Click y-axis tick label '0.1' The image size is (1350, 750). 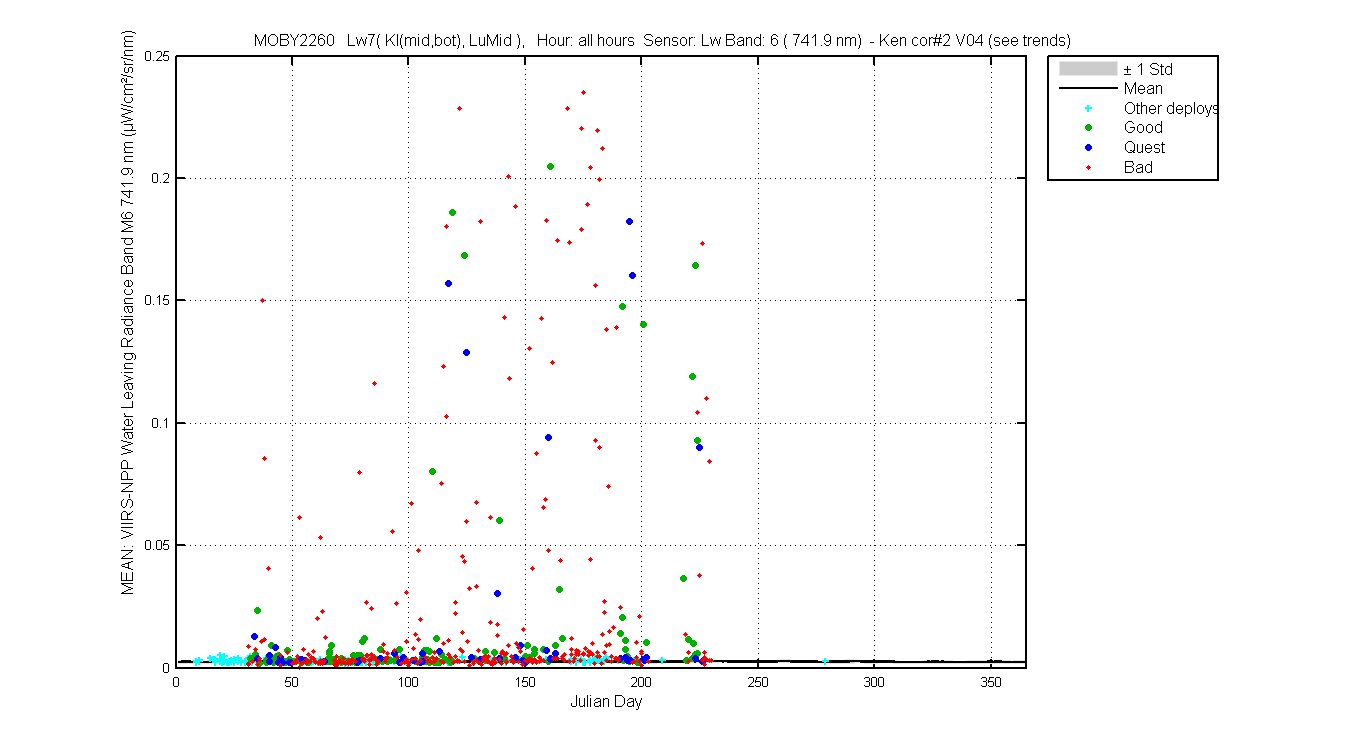pos(160,423)
